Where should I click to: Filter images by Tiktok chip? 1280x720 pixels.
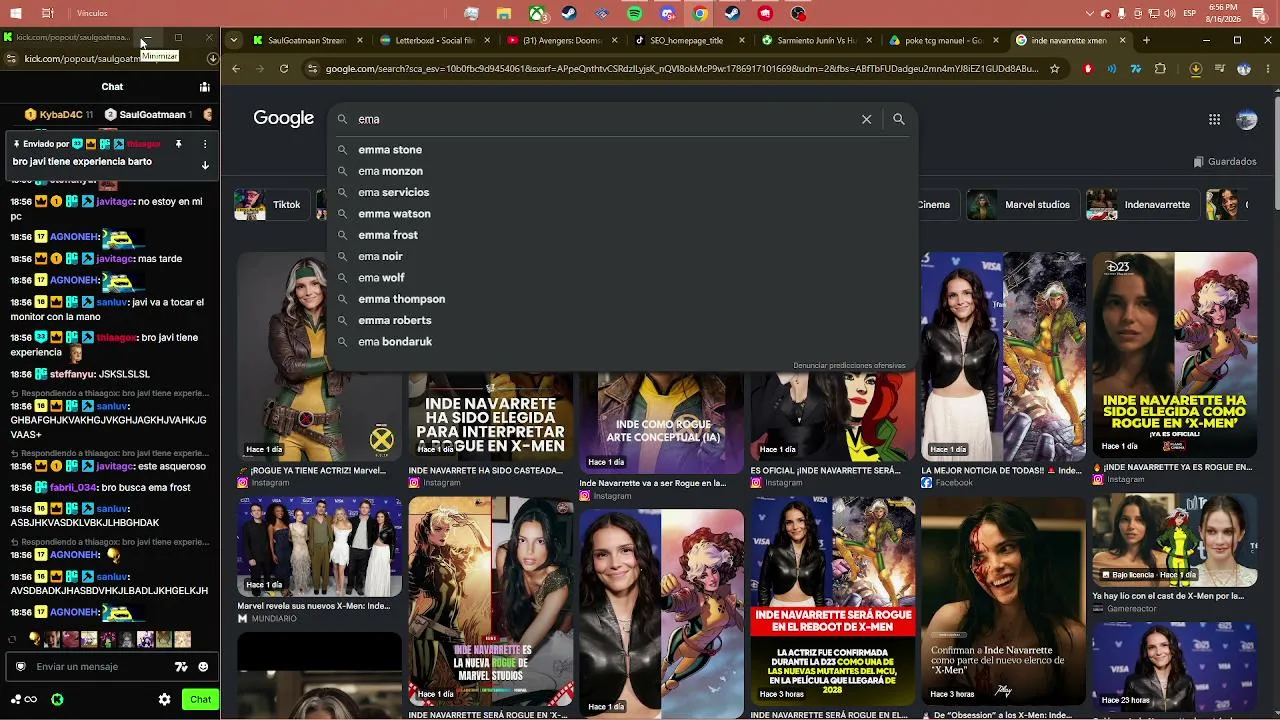[270, 205]
